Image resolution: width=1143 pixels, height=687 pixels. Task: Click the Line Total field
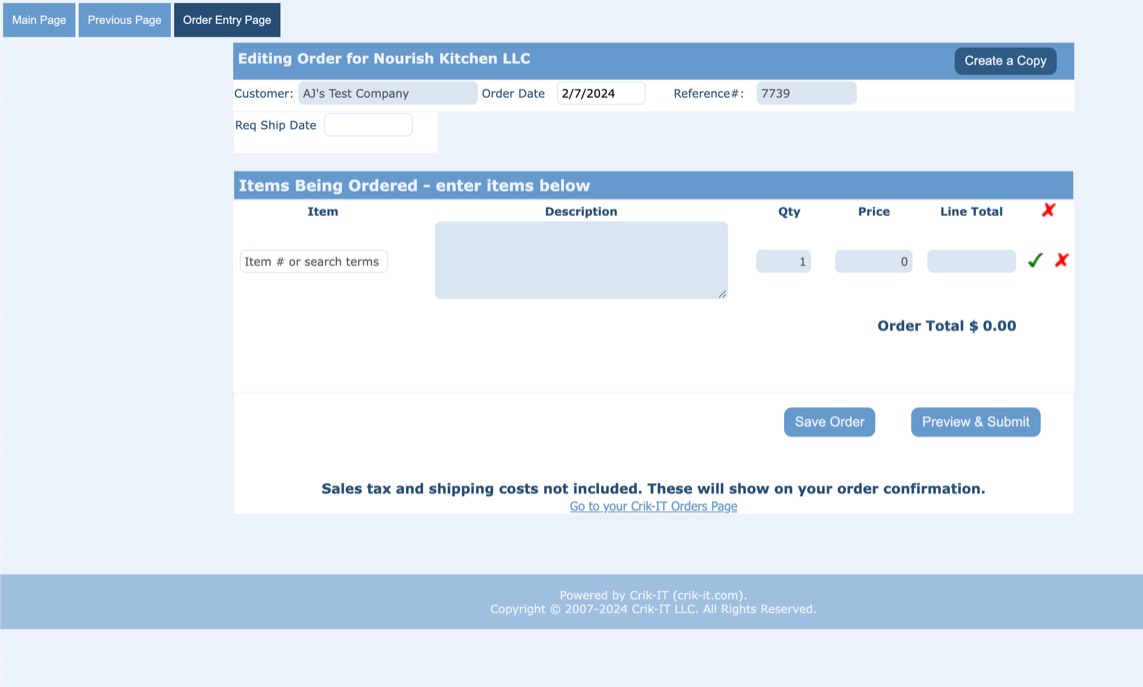point(971,262)
